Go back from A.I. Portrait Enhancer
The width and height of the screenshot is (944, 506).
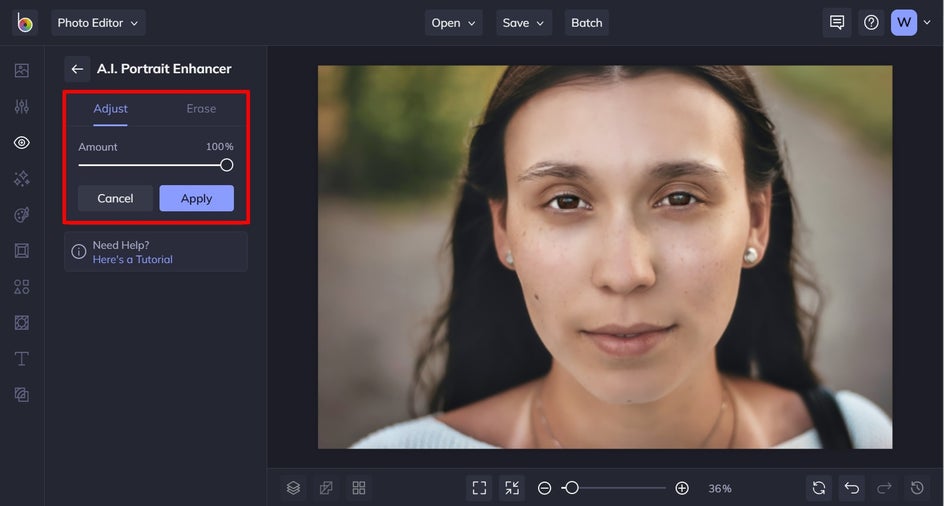(x=77, y=69)
